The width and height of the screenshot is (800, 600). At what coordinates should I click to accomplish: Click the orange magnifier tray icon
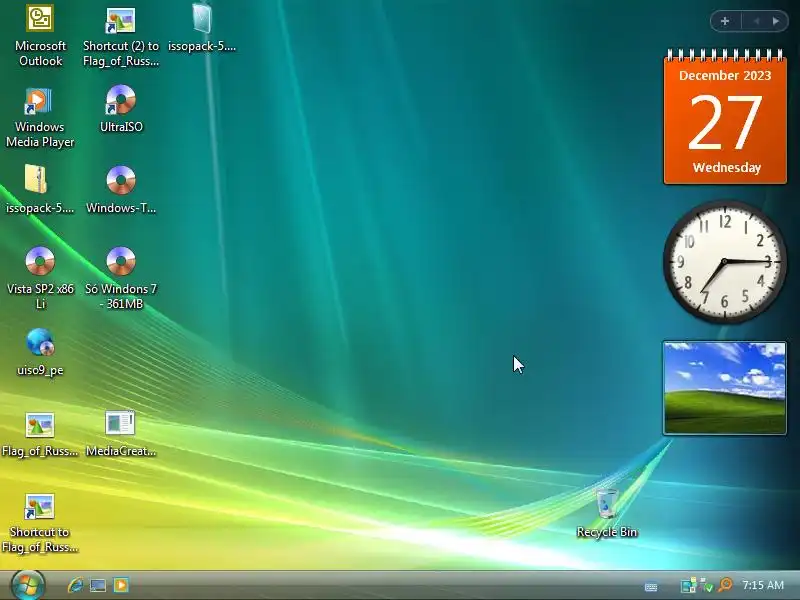(725, 585)
